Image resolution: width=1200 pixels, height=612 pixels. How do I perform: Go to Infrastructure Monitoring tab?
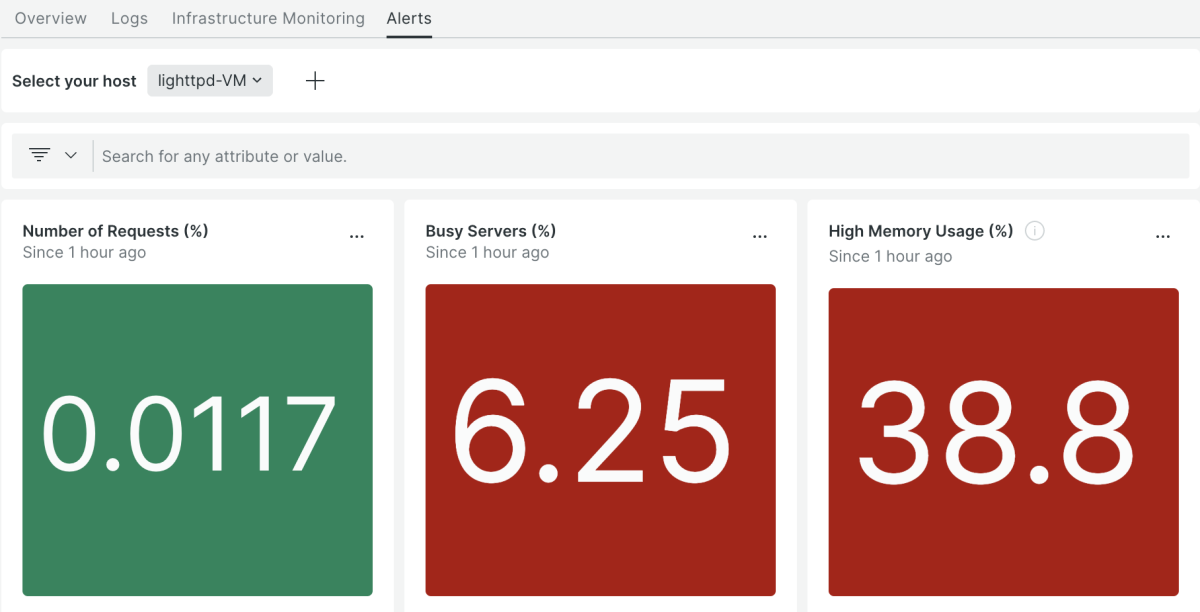point(268,18)
